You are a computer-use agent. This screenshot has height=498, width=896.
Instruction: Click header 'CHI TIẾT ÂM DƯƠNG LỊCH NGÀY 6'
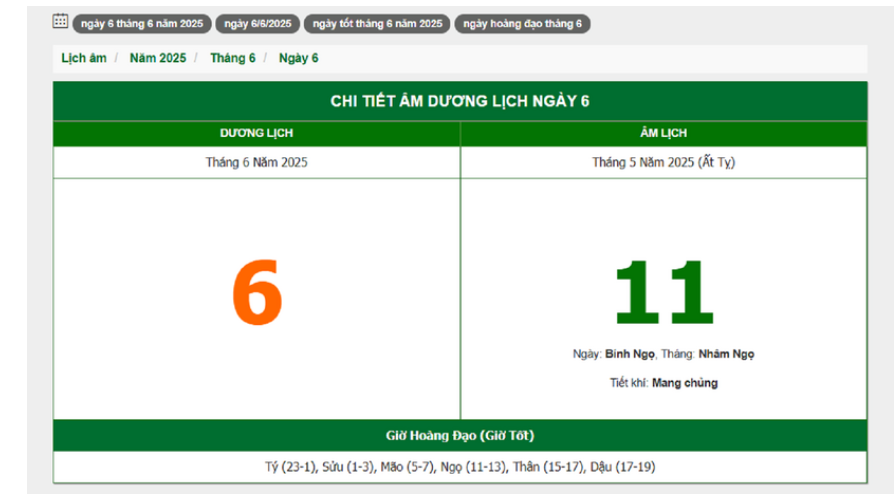(x=460, y=101)
